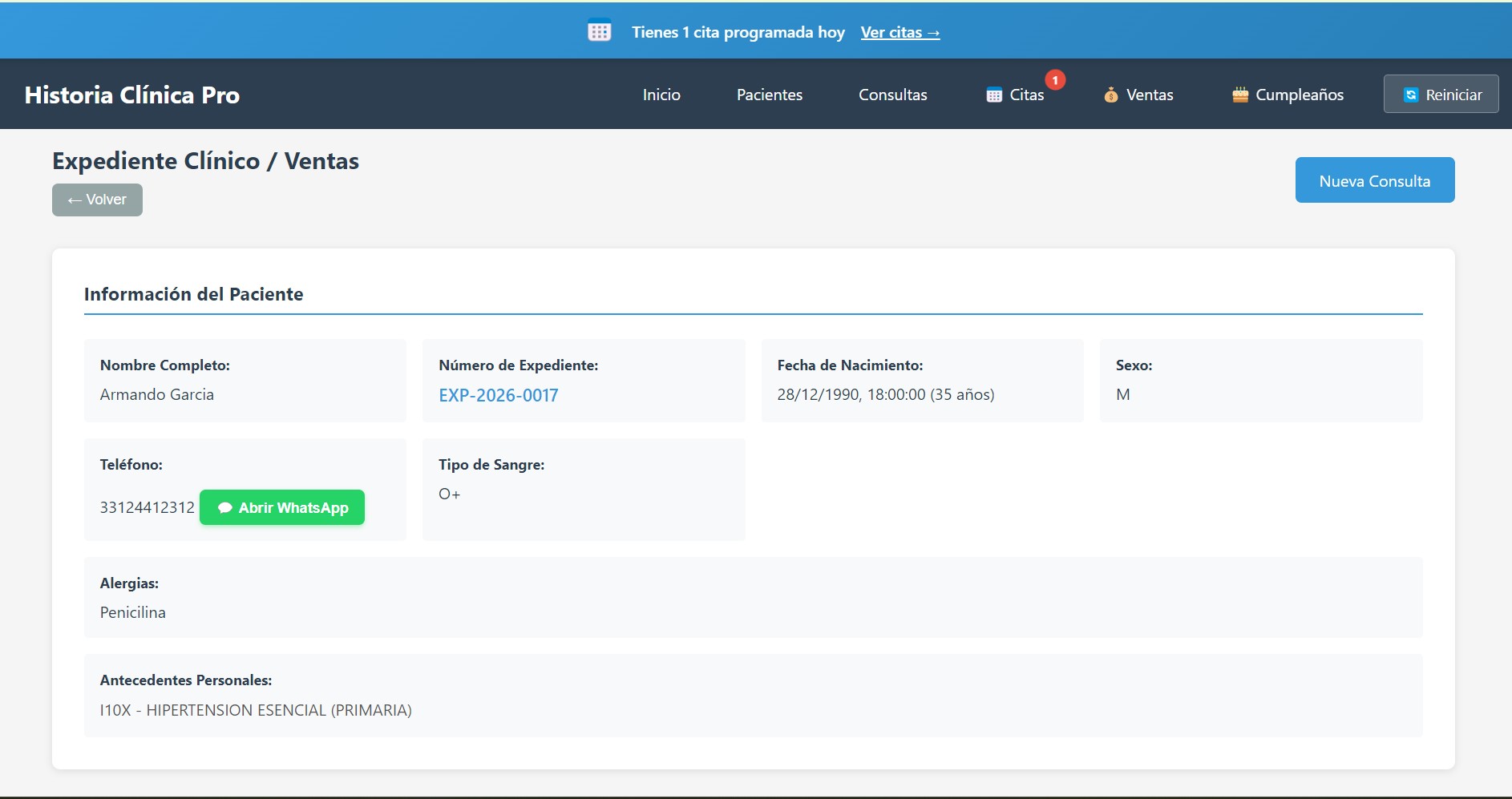Screen dimensions: 1512x799
Task: Click the Penicilina allergy text
Action: (x=133, y=612)
